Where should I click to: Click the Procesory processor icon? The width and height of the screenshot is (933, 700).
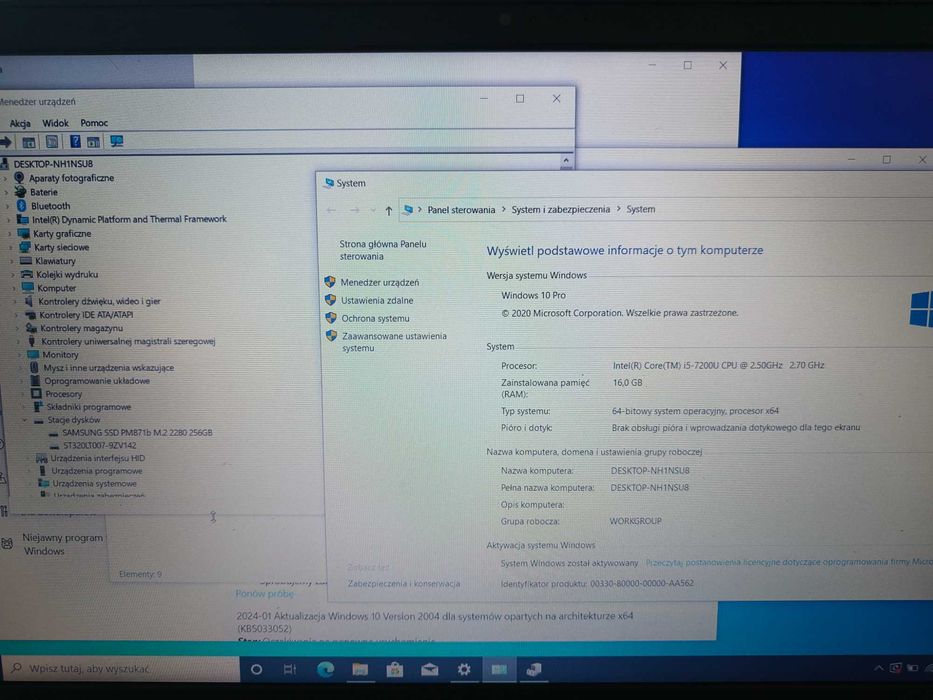coord(36,393)
